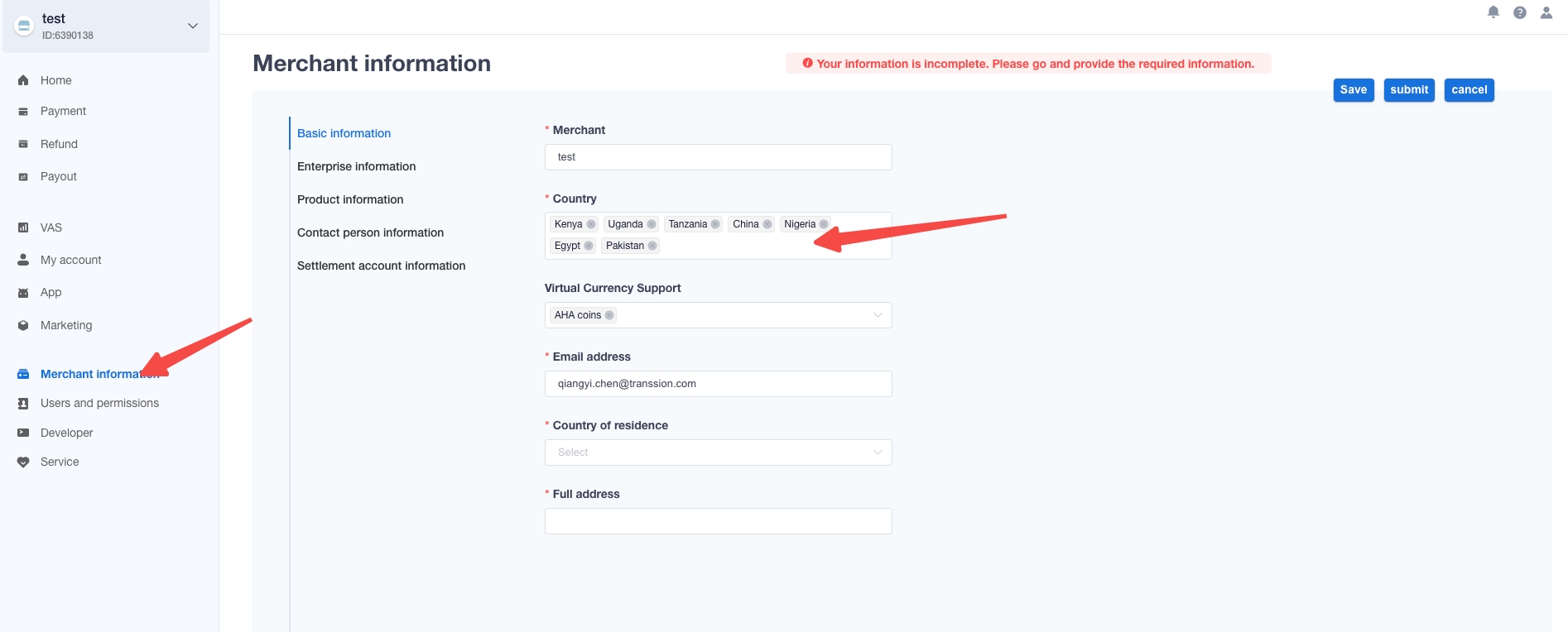Open Developer in the sidebar
The image size is (1568, 632).
point(66,433)
